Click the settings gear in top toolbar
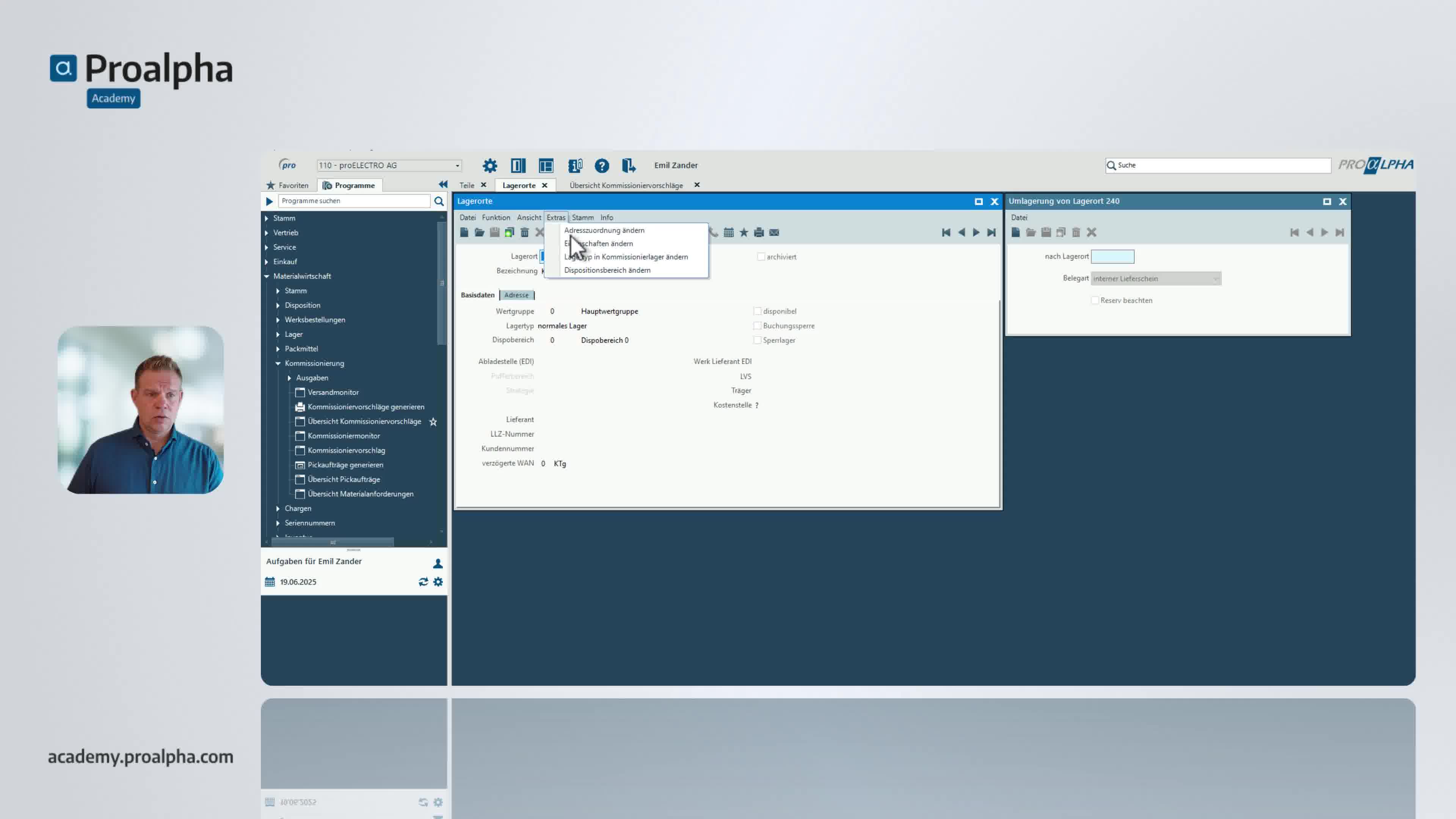The image size is (1456, 819). click(x=490, y=166)
